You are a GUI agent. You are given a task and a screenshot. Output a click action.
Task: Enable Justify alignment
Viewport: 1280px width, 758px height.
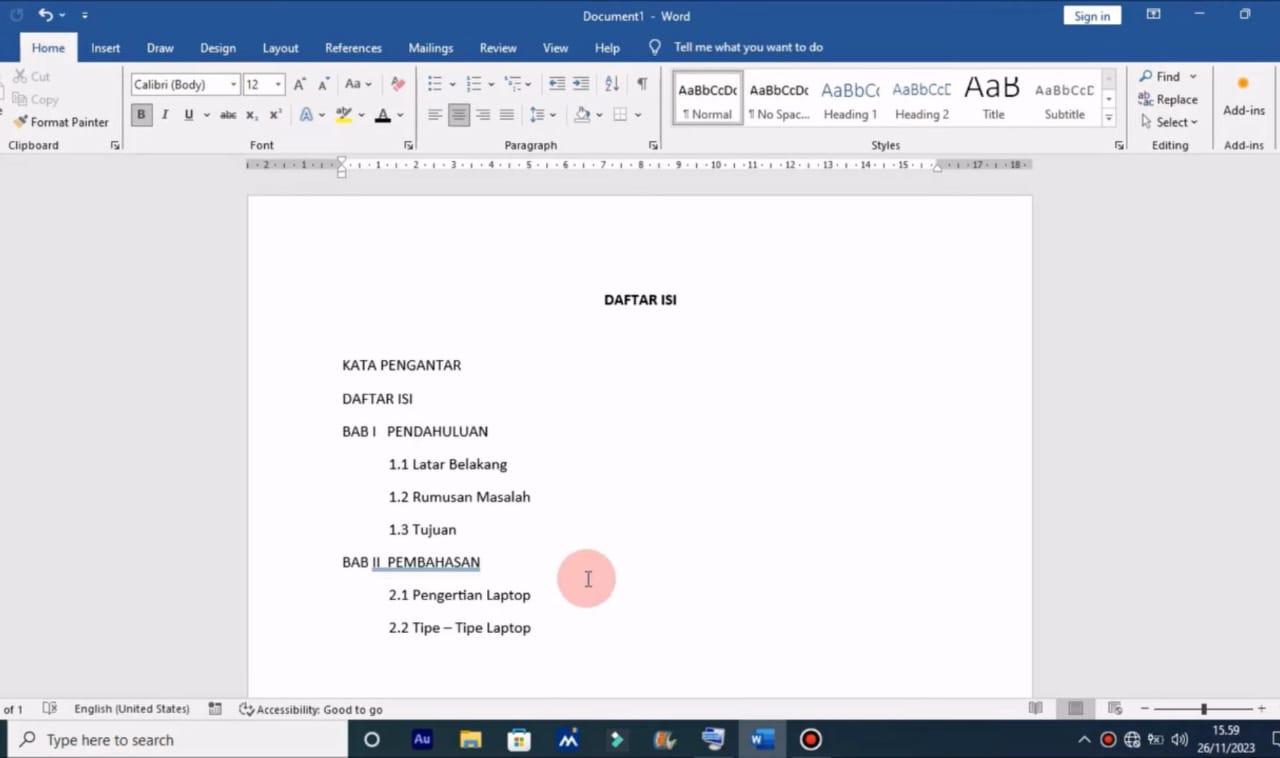(507, 115)
